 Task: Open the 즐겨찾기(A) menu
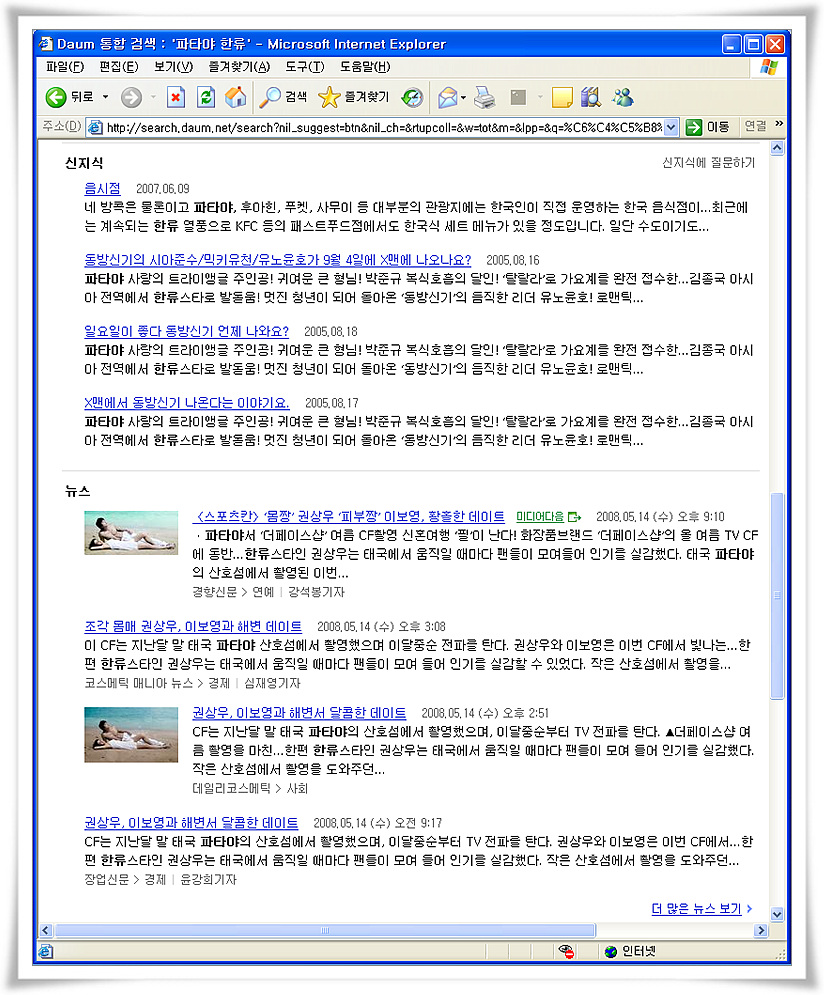tap(239, 67)
